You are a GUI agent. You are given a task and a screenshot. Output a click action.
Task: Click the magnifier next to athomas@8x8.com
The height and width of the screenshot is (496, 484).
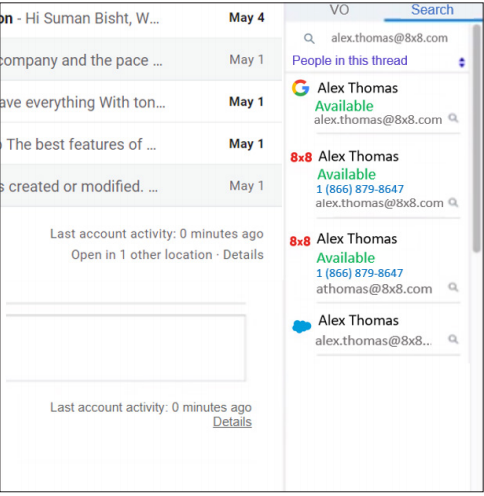point(453,287)
